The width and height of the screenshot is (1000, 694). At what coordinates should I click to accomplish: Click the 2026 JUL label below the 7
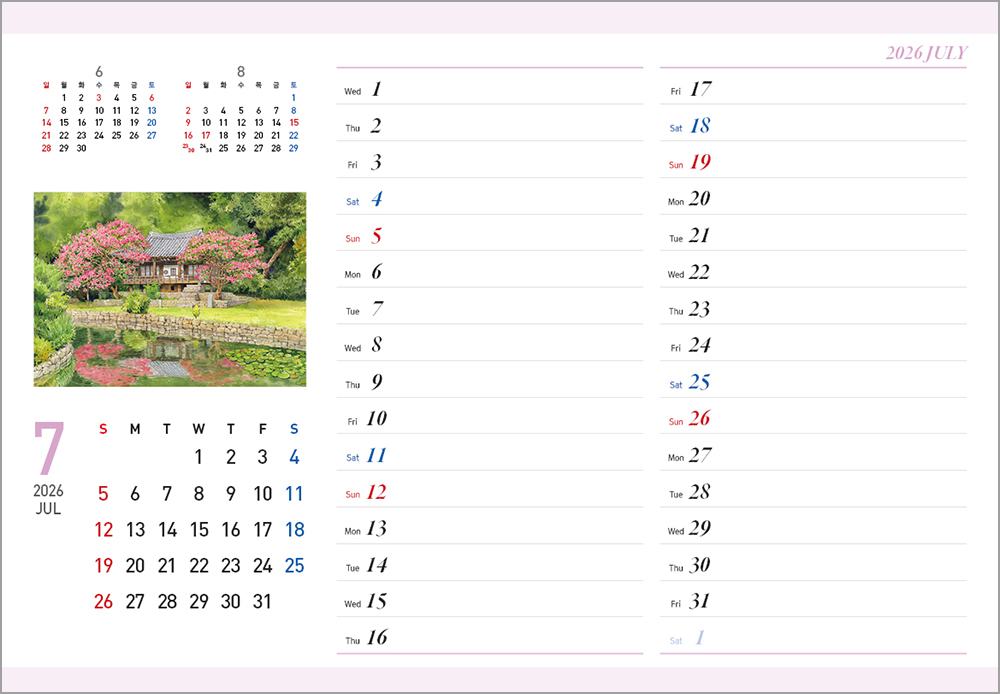pyautogui.click(x=50, y=500)
